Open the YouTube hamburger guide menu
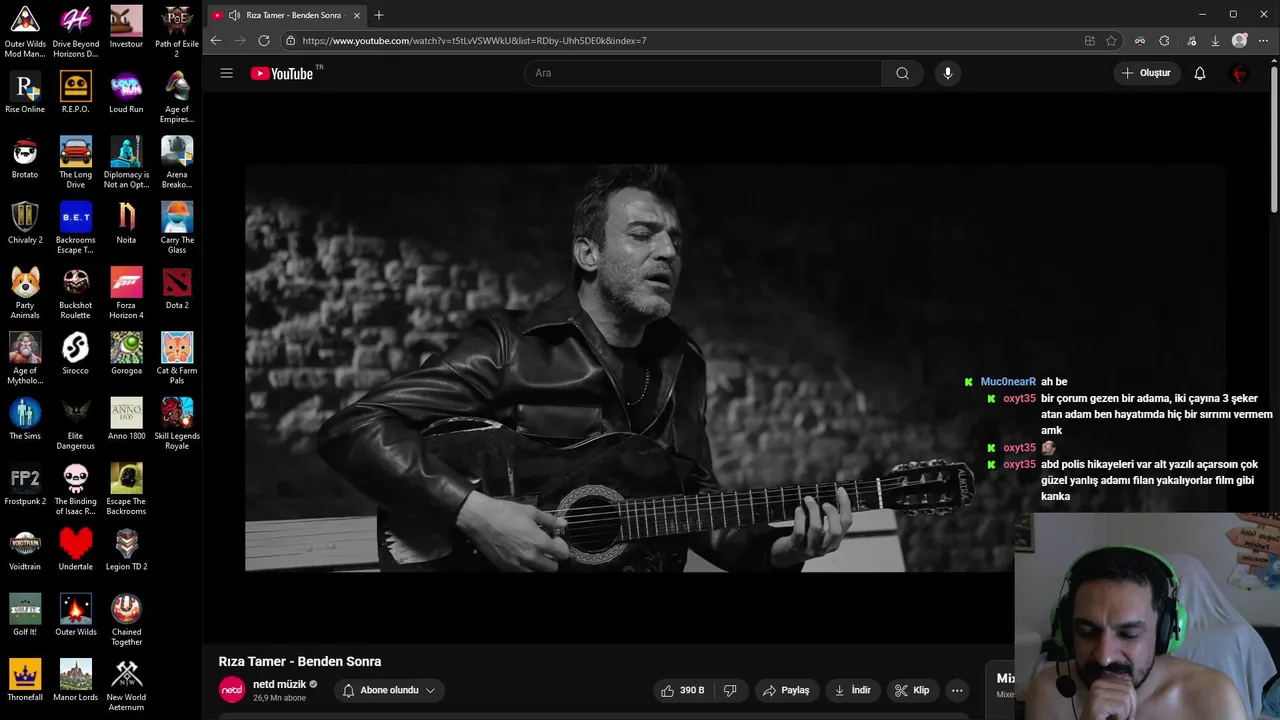 pyautogui.click(x=227, y=73)
